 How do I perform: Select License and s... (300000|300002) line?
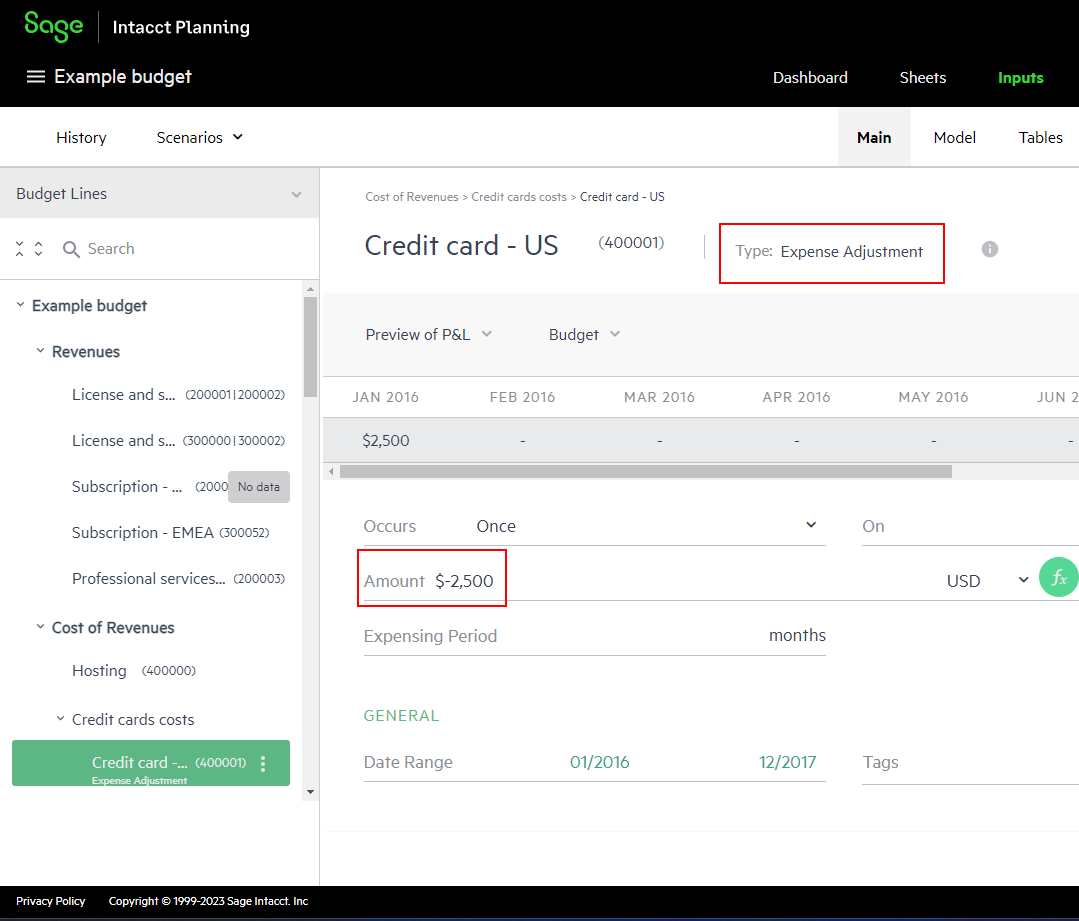[178, 441]
